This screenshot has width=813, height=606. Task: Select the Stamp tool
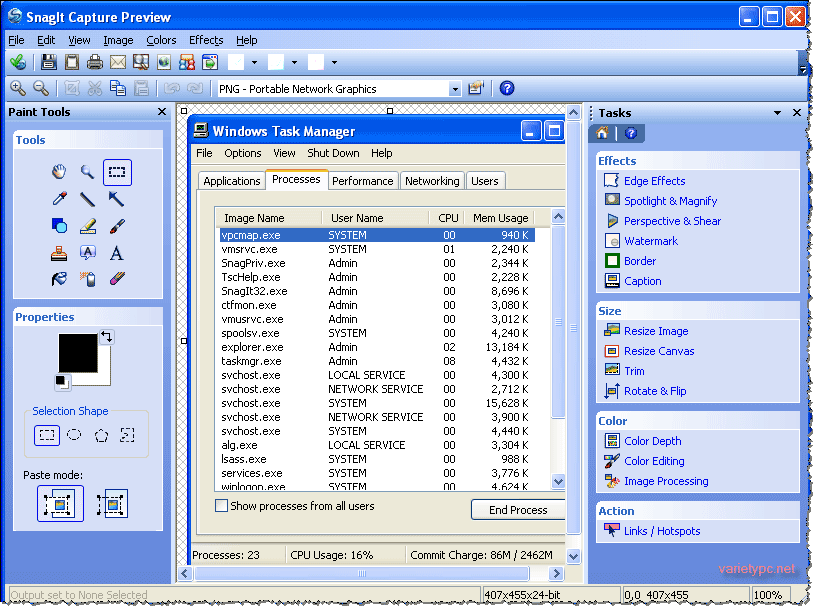pyautogui.click(x=59, y=253)
